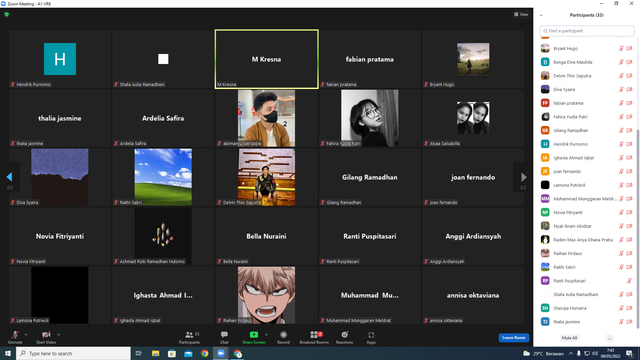Click video-off icon on Bryant Hugo row
Screen dimensions: 640x360
(629, 49)
